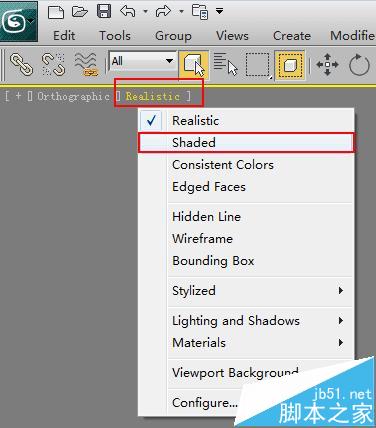376x428 pixels.
Task: Open the redo history dropdown arrow
Action: [x=181, y=12]
